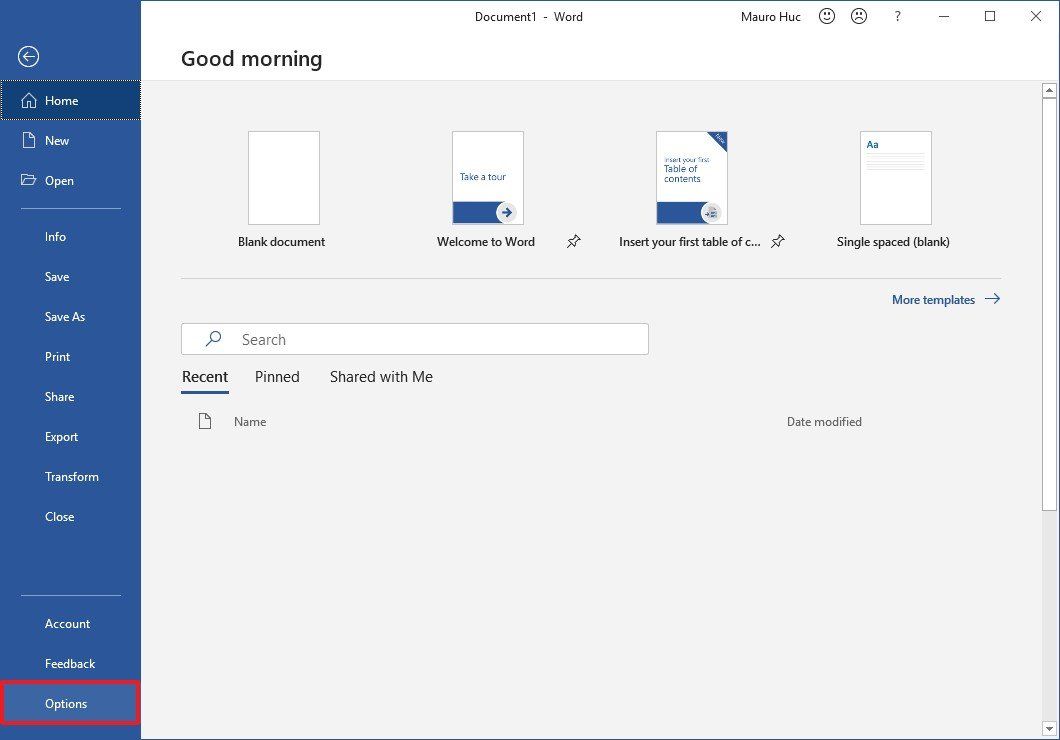Image resolution: width=1060 pixels, height=740 pixels.
Task: Click the smiley feedback icon
Action: tap(826, 16)
